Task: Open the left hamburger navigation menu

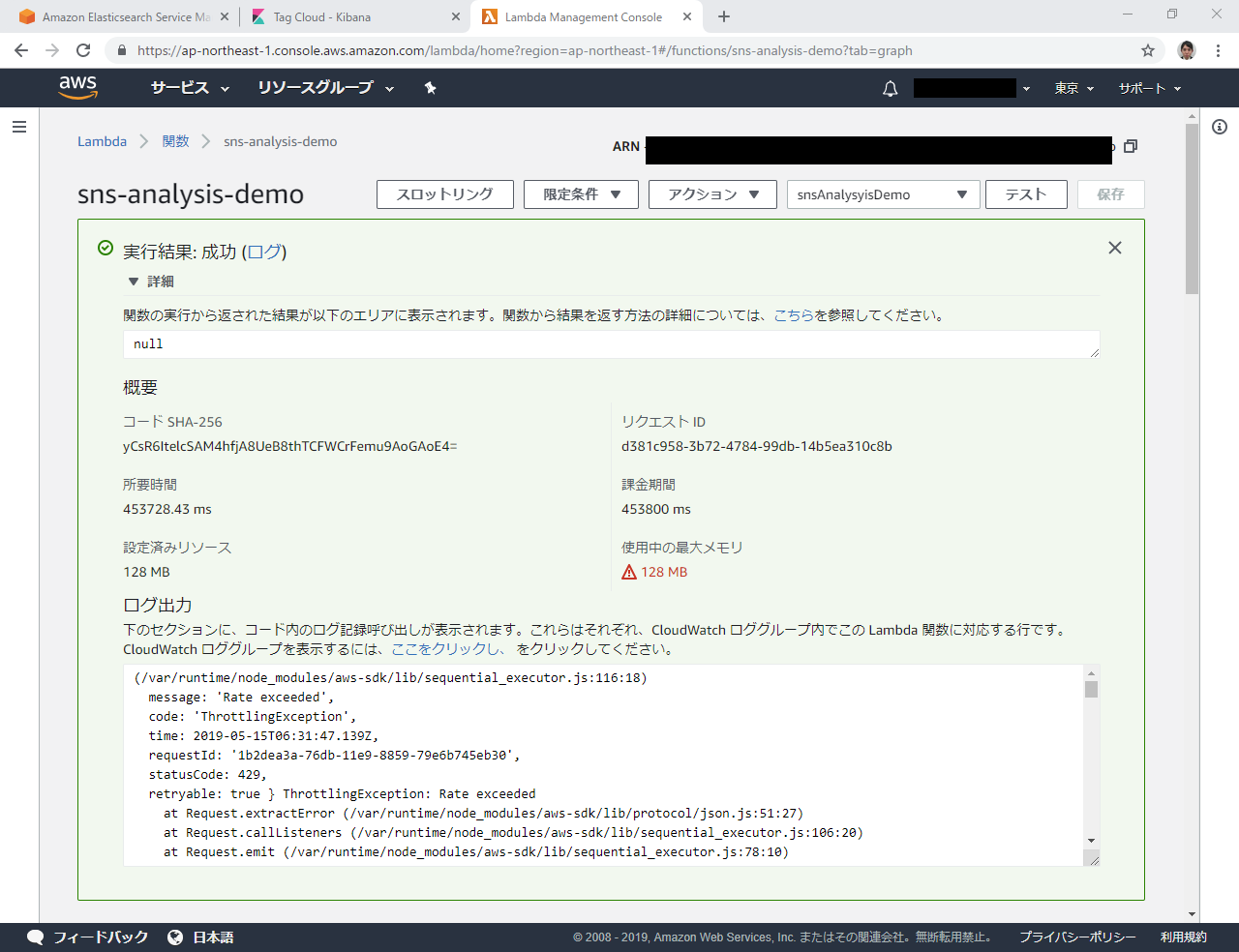Action: [x=18, y=127]
